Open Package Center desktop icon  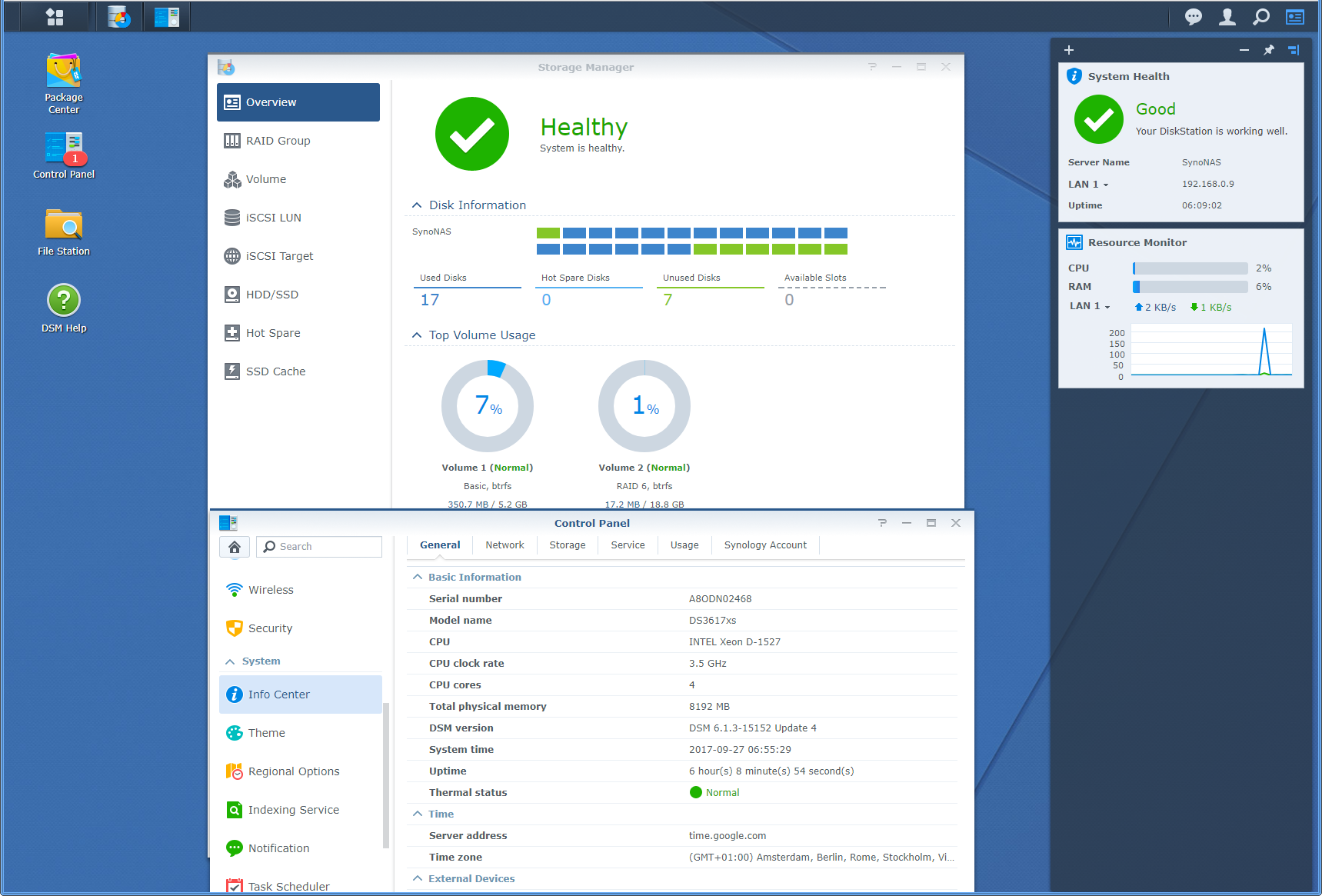[x=64, y=83]
